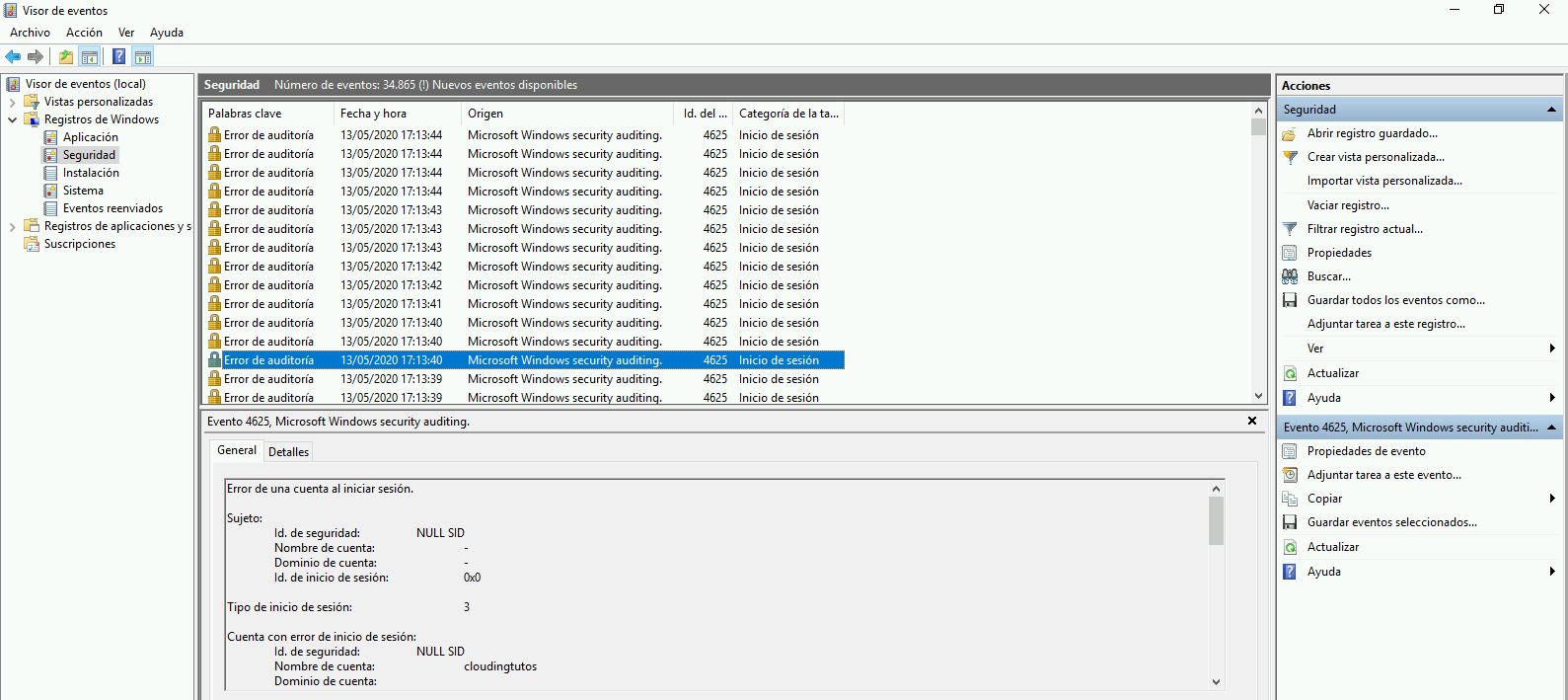The image size is (1568, 700).
Task: Click the binoculars icon next to Buscar
Action: pos(1290,276)
